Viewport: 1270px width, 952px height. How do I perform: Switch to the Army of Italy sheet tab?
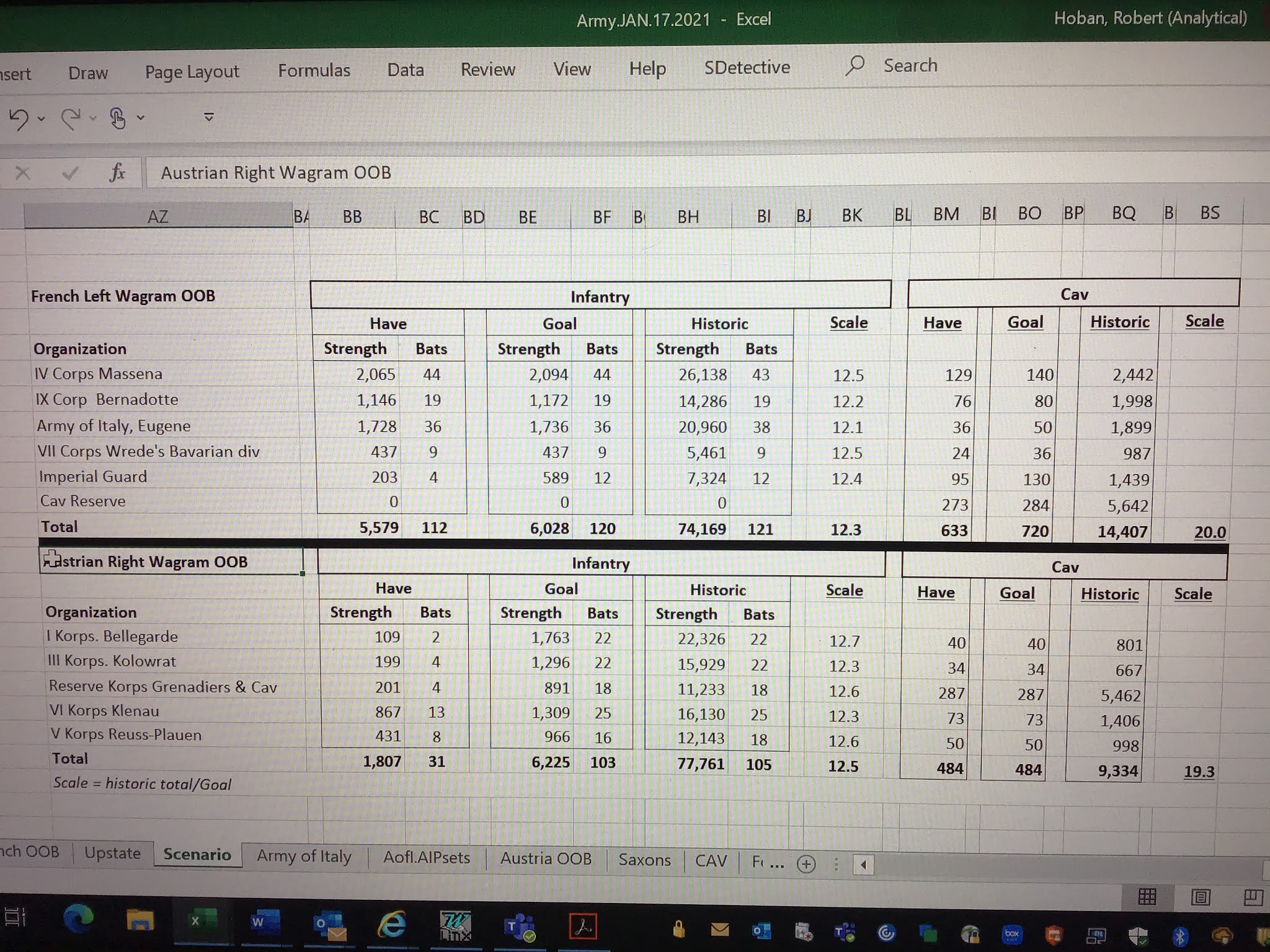click(304, 856)
